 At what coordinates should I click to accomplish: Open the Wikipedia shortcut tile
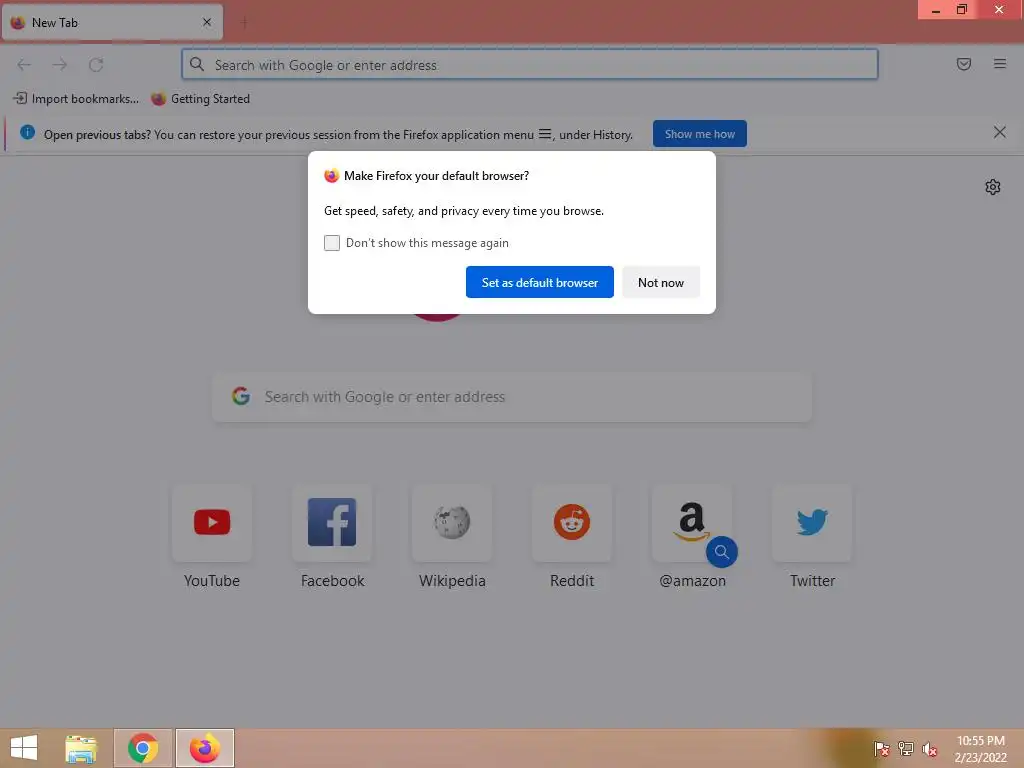[x=452, y=523]
